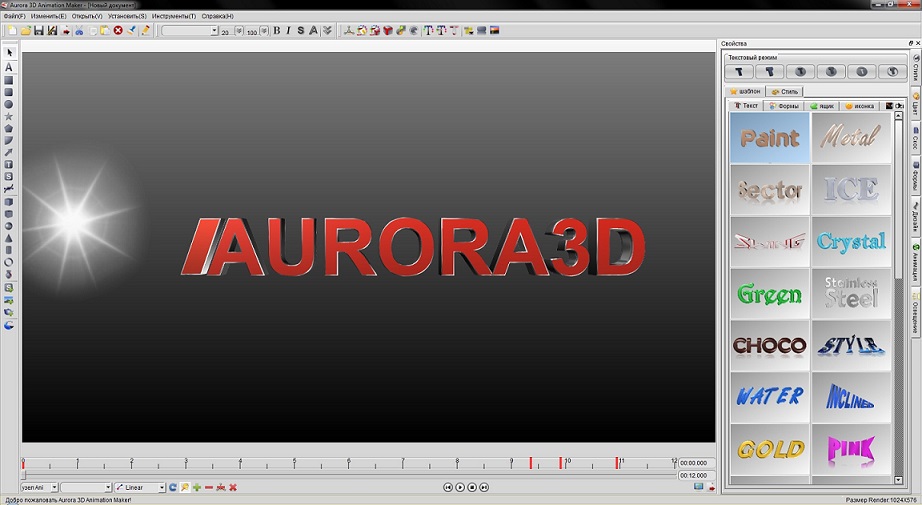Switch to the шаблон tab
This screenshot has width=922, height=505.
click(x=746, y=92)
